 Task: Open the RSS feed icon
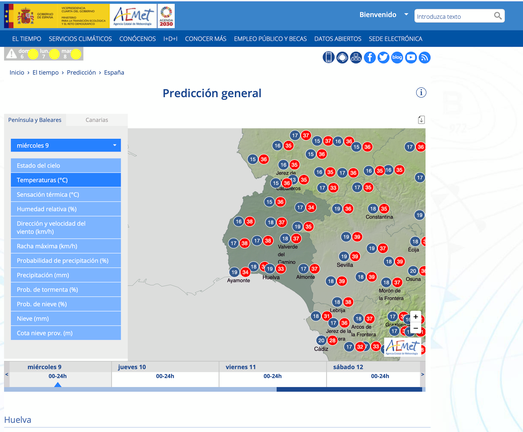(424, 57)
